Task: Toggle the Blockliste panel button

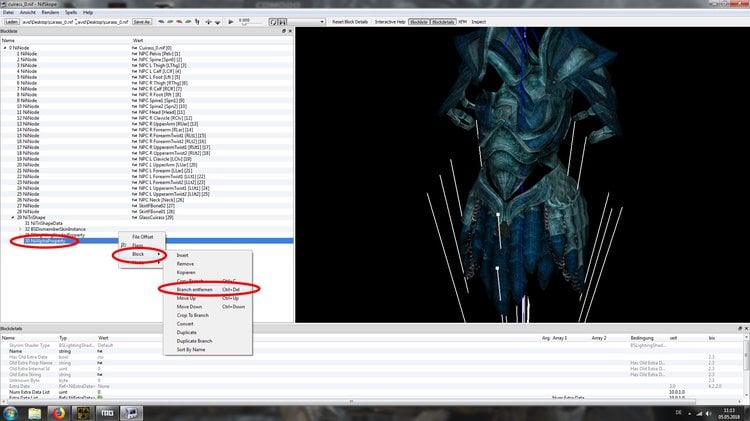Action: 419,22
